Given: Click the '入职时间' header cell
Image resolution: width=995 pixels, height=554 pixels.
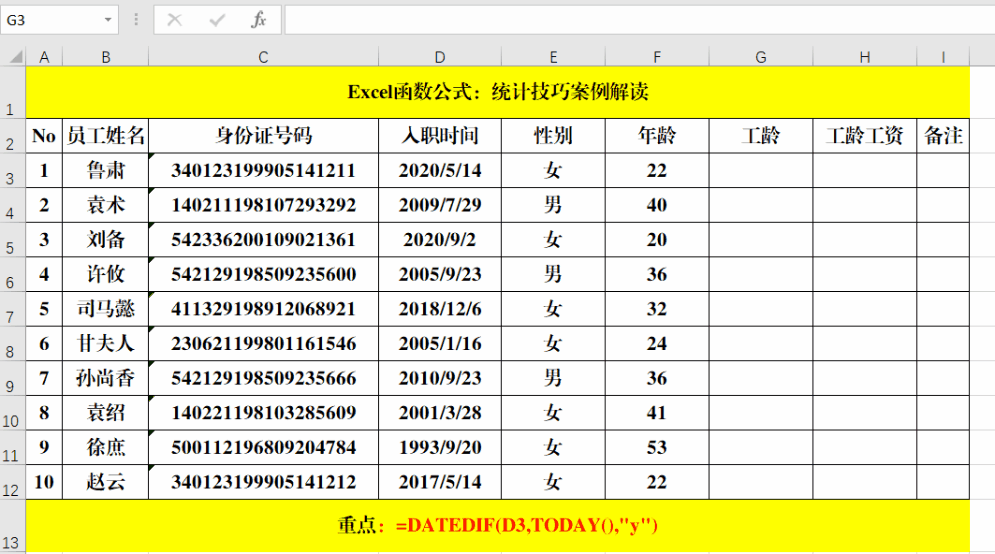Looking at the screenshot, I should click(440, 136).
